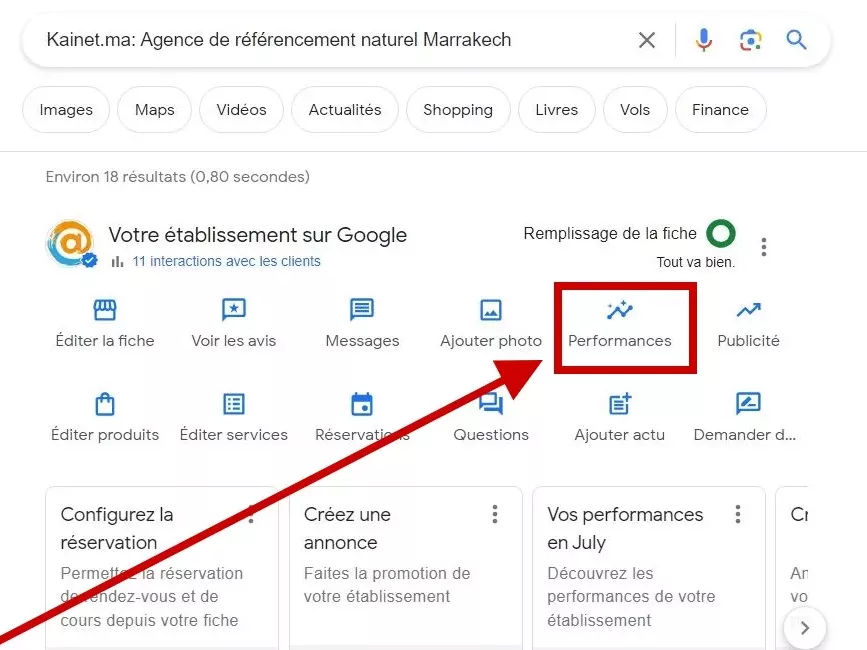Open the Performances sparkline icon
The height and width of the screenshot is (650, 867).
[620, 310]
